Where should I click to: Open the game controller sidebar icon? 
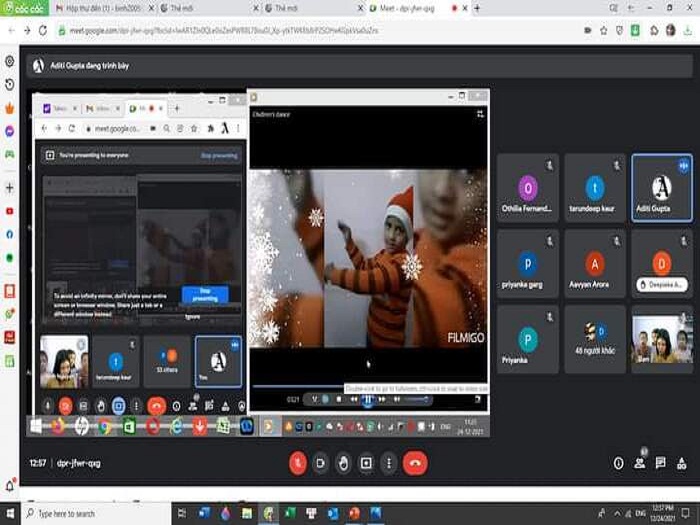tap(9, 154)
